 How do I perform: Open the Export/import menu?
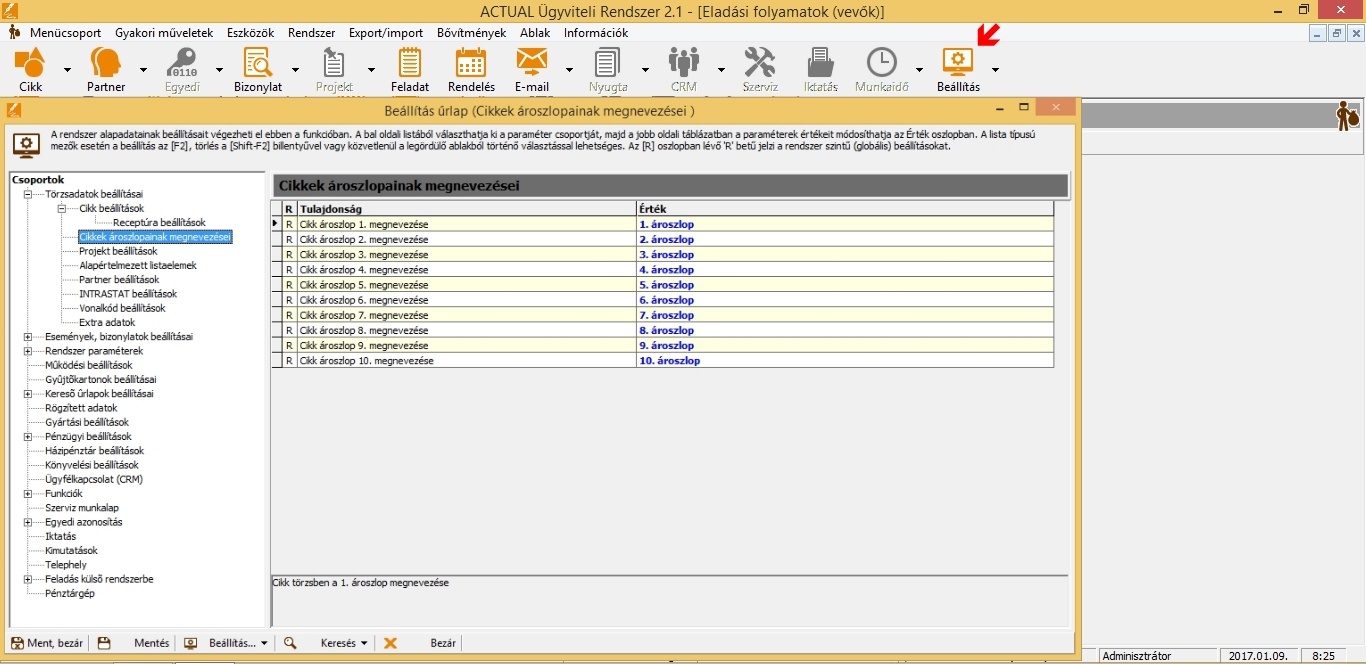[x=386, y=33]
